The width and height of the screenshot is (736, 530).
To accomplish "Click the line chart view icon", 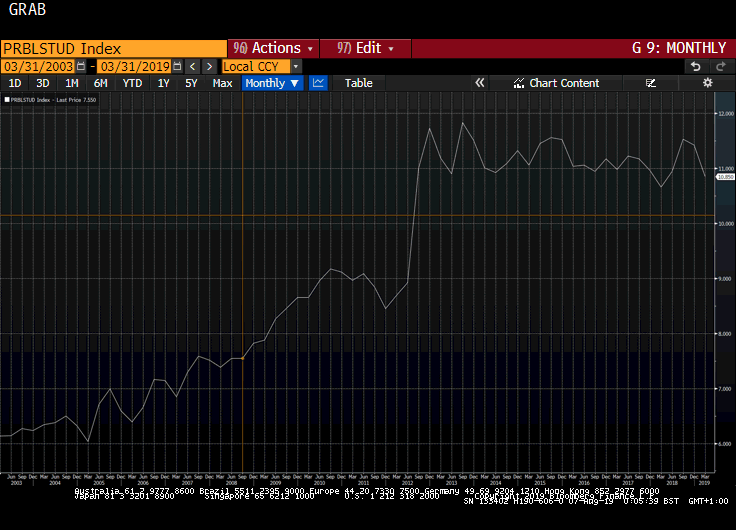I will tap(318, 83).
